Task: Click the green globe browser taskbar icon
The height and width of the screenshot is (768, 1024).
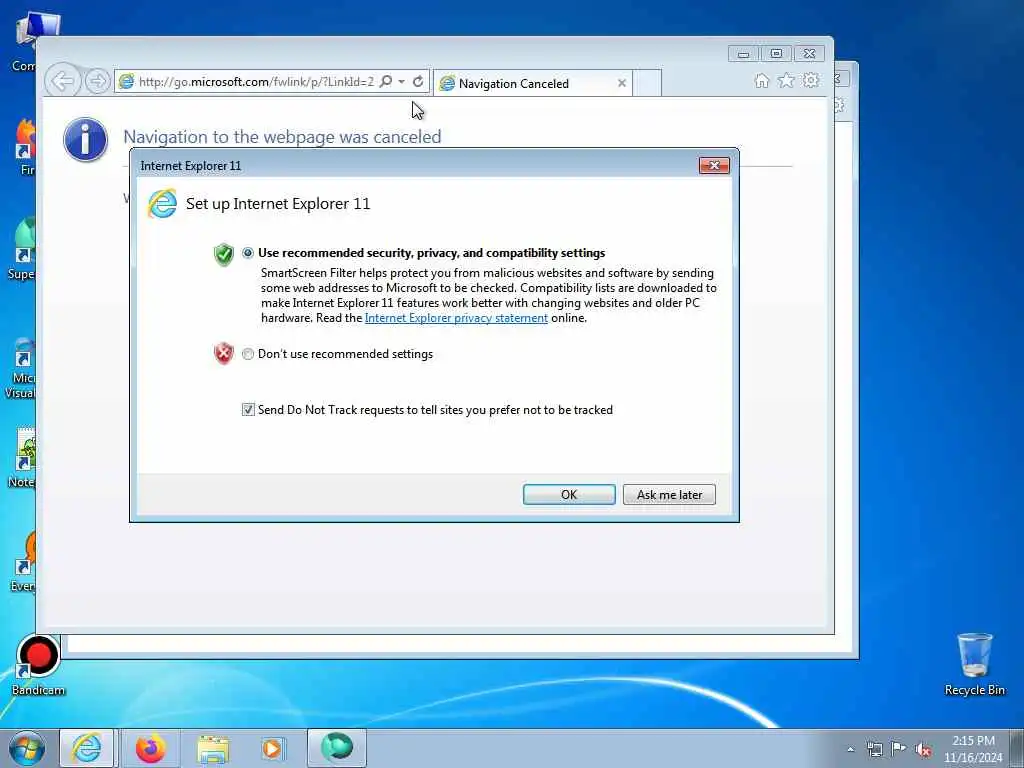Action: 337,748
